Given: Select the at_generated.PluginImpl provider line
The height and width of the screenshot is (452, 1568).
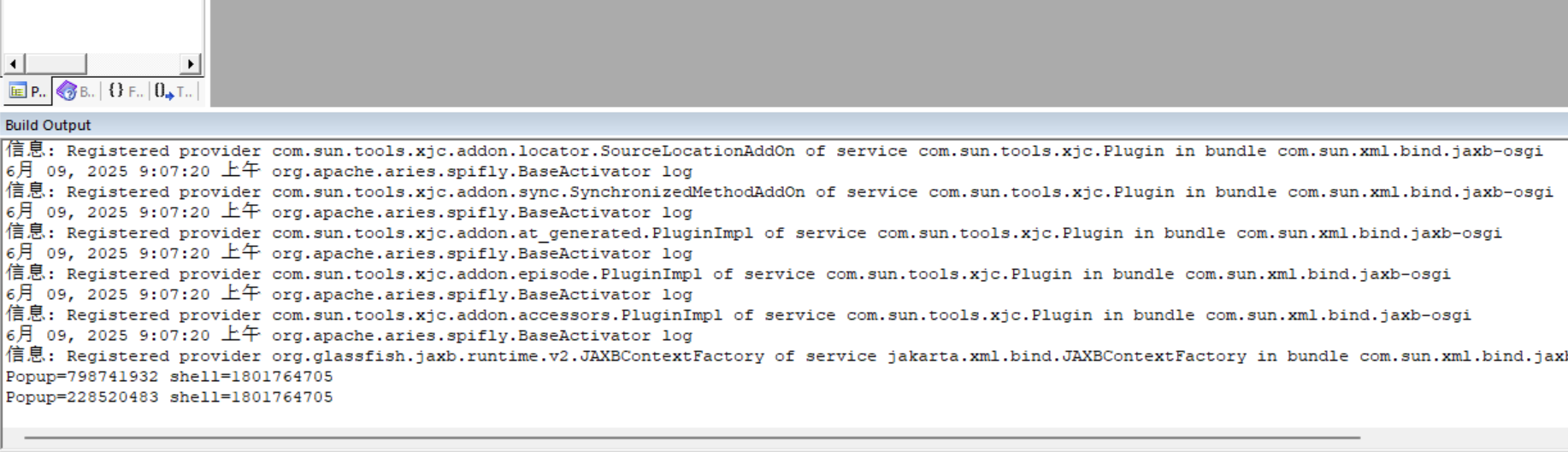Looking at the screenshot, I should pyautogui.click(x=754, y=232).
